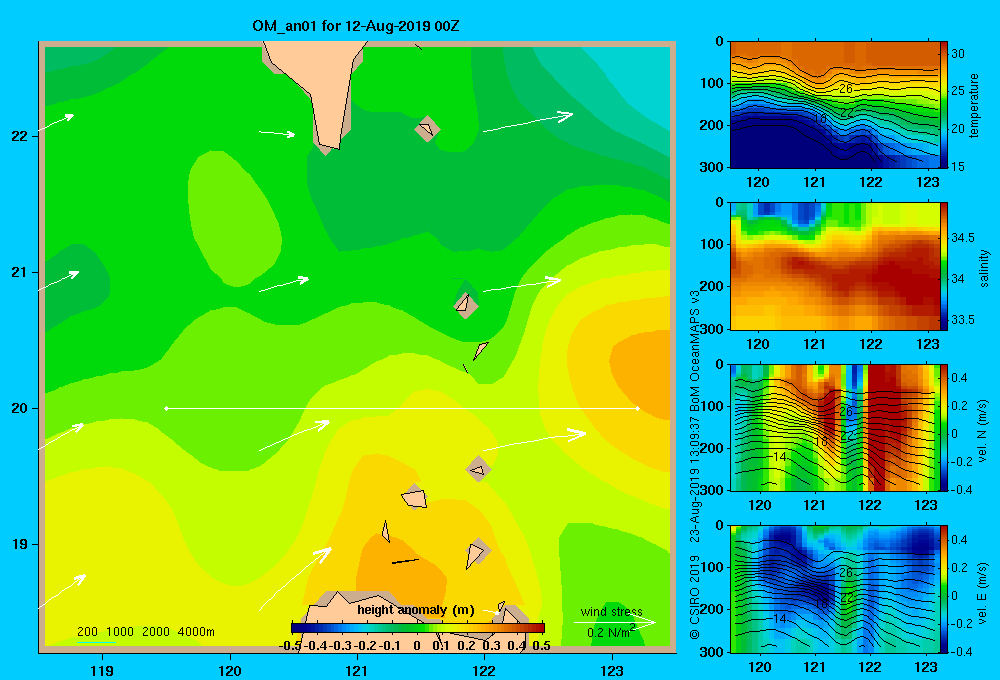Click the height anomaly color scale bar
Viewport: 1000px width, 680px height.
pos(418,628)
